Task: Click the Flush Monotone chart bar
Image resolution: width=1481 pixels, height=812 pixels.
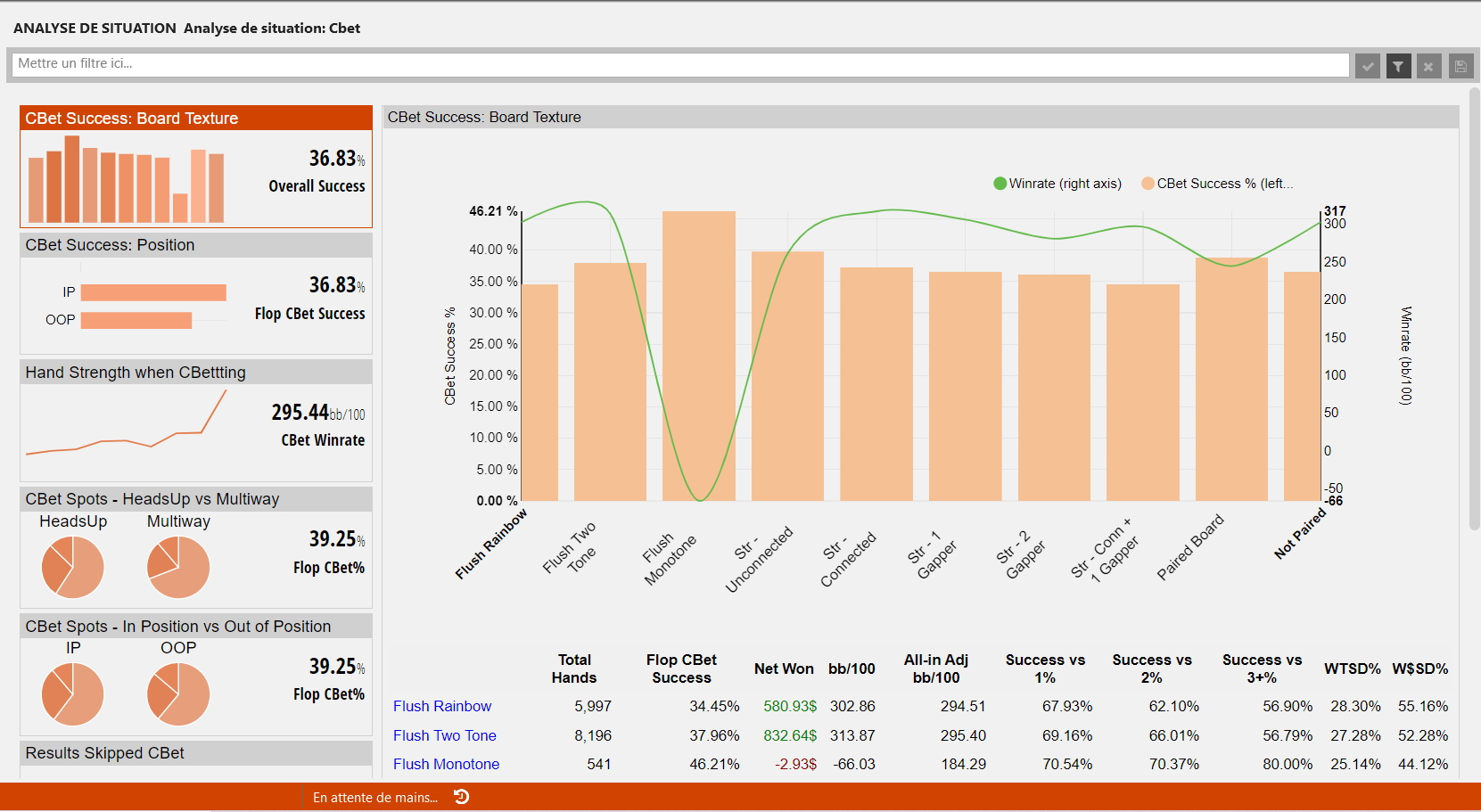Action: [699, 356]
